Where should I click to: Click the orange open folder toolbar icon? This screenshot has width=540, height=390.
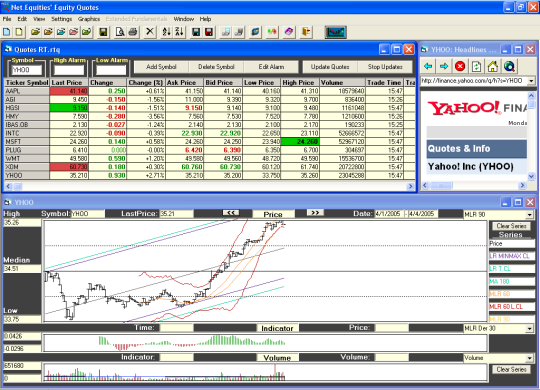click(x=48, y=32)
